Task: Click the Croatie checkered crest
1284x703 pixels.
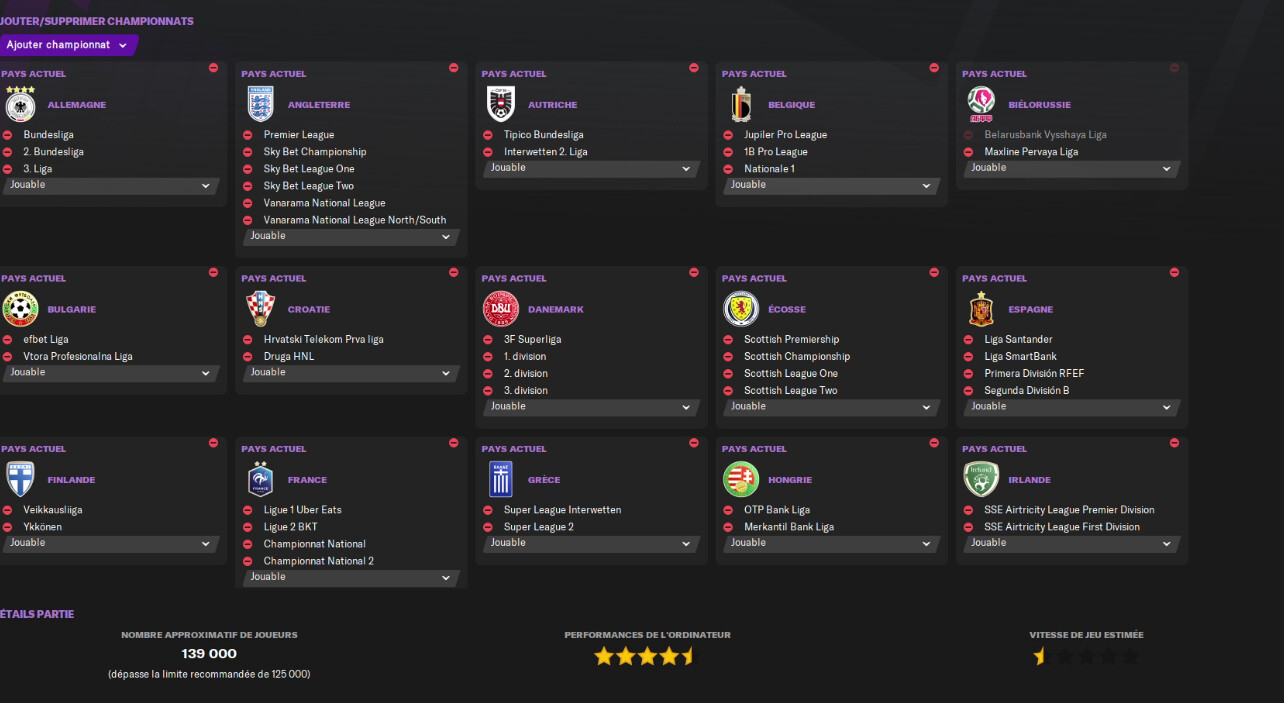Action: click(260, 309)
